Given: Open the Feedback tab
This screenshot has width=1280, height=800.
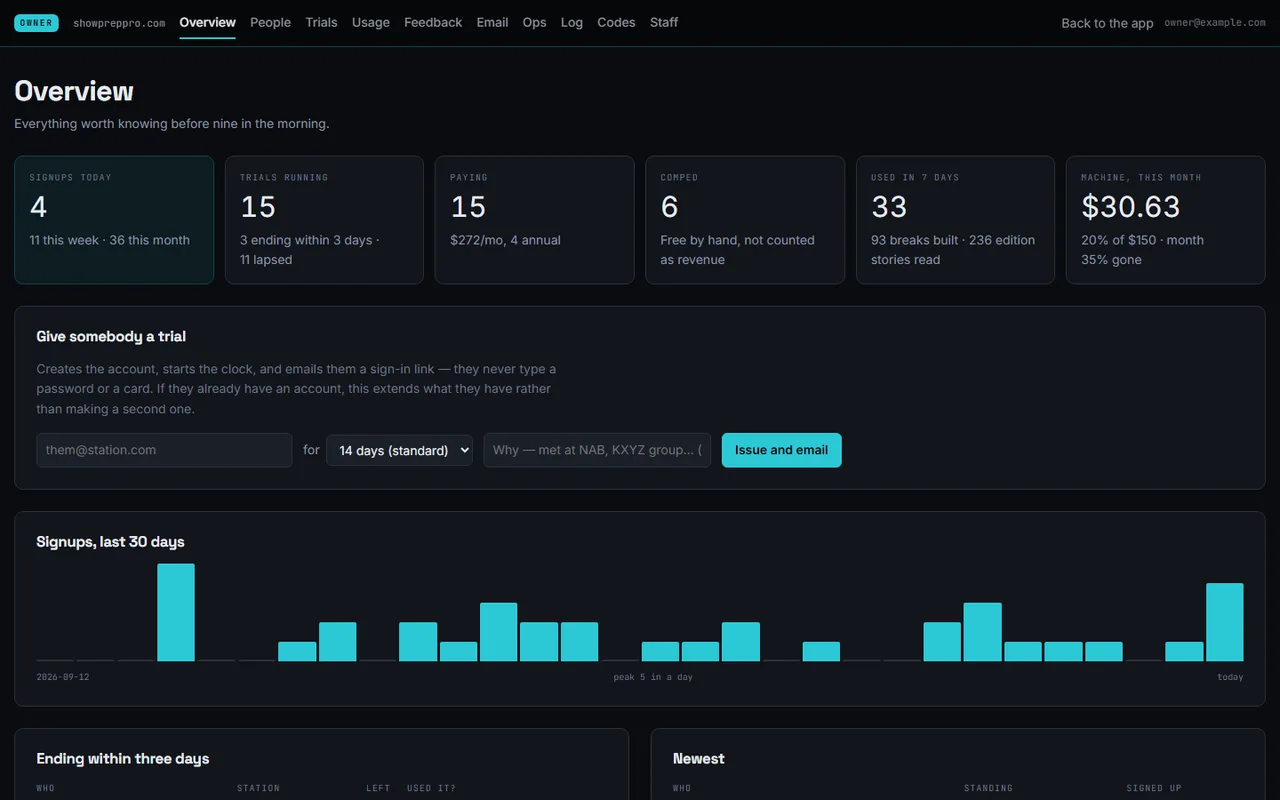Looking at the screenshot, I should pos(433,22).
